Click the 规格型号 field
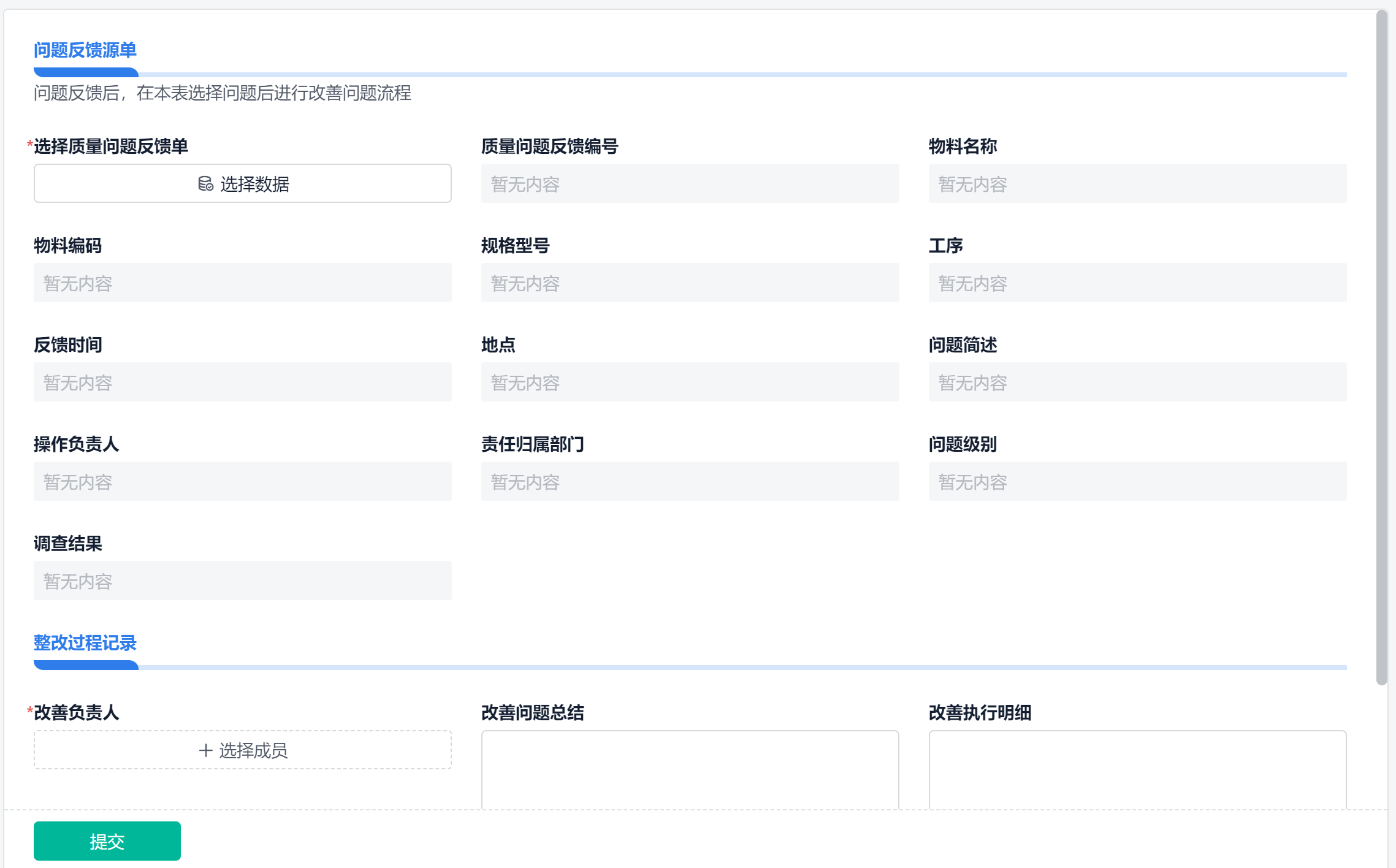 point(690,283)
